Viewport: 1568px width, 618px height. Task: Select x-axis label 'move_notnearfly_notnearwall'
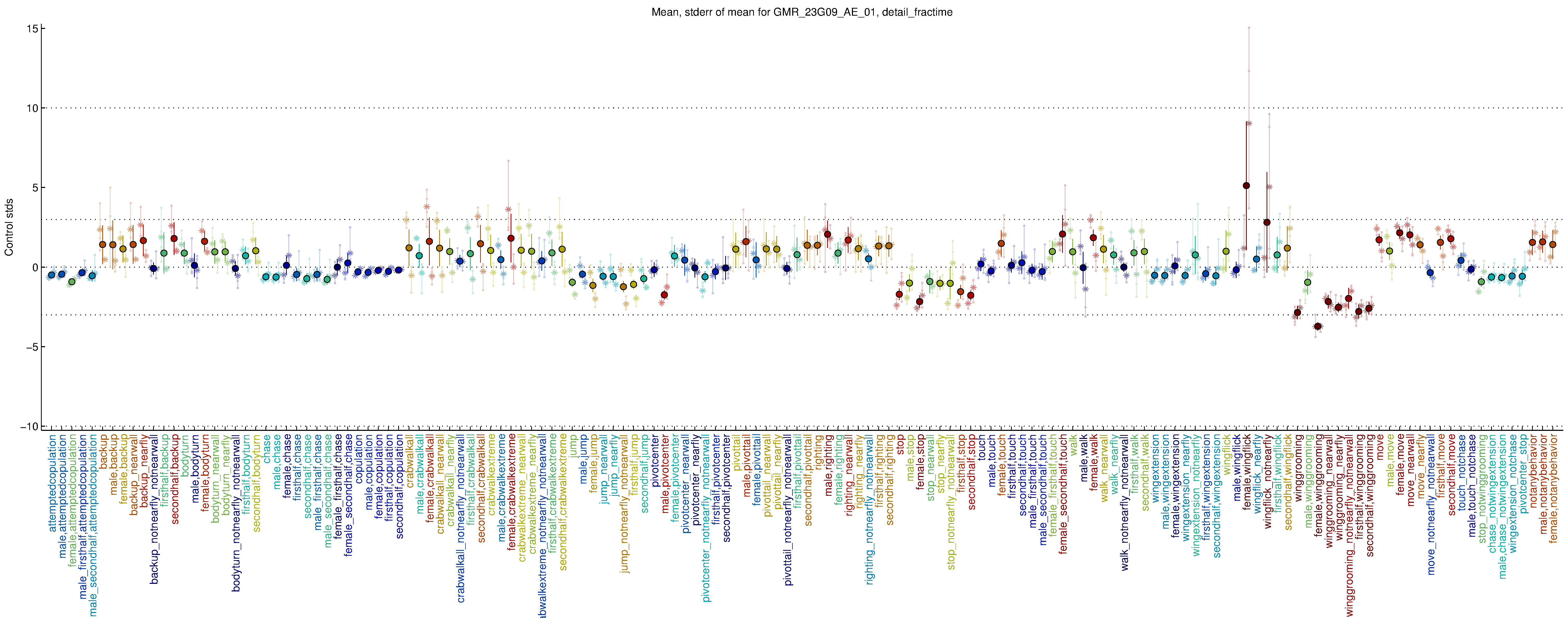[1432, 504]
